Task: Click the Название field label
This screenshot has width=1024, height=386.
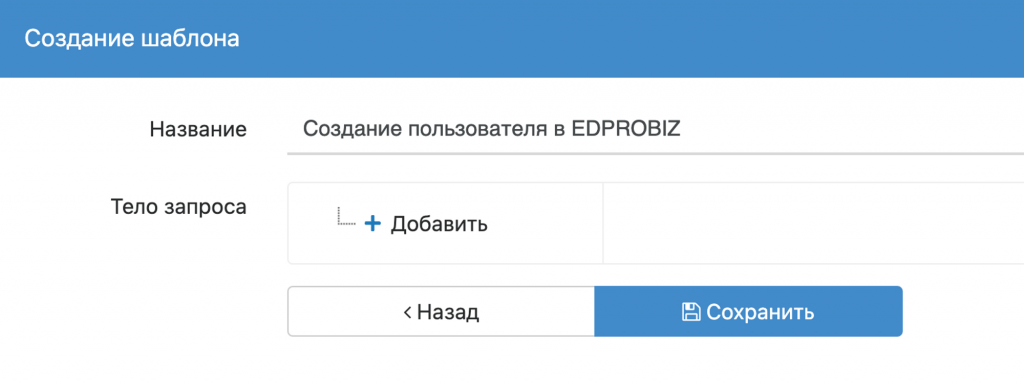Action: pyautogui.click(x=198, y=129)
